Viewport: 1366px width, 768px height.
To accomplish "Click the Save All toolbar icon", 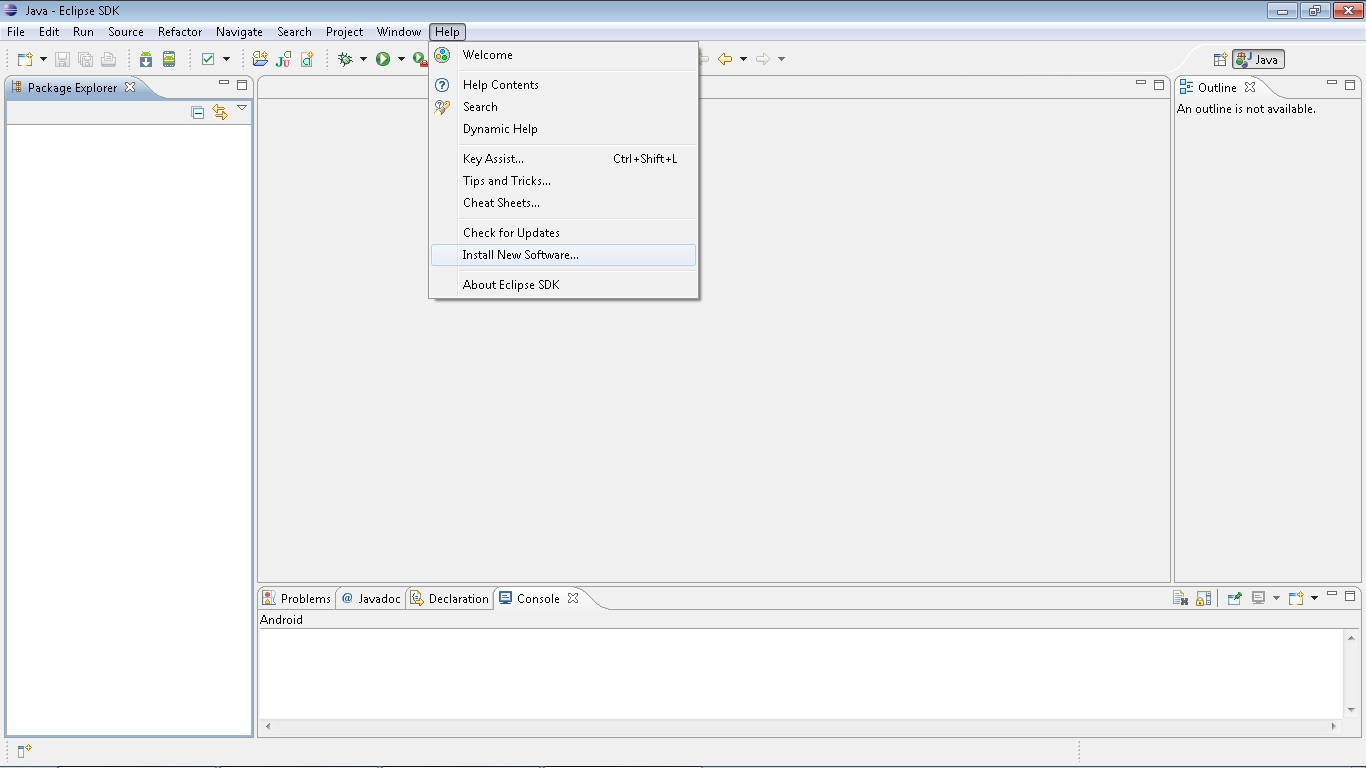I will click(85, 59).
